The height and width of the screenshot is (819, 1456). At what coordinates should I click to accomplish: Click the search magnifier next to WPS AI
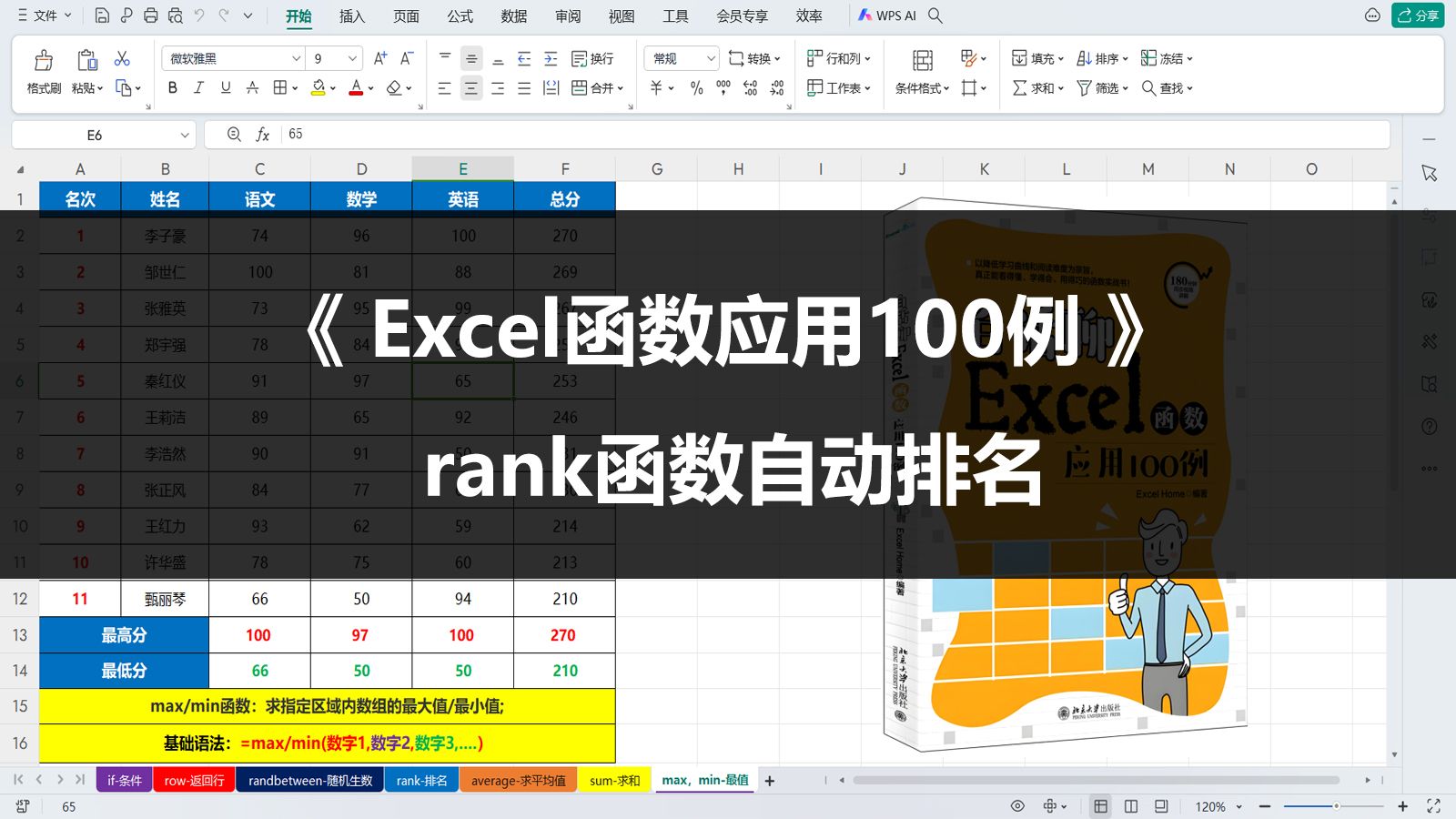pyautogui.click(x=935, y=15)
